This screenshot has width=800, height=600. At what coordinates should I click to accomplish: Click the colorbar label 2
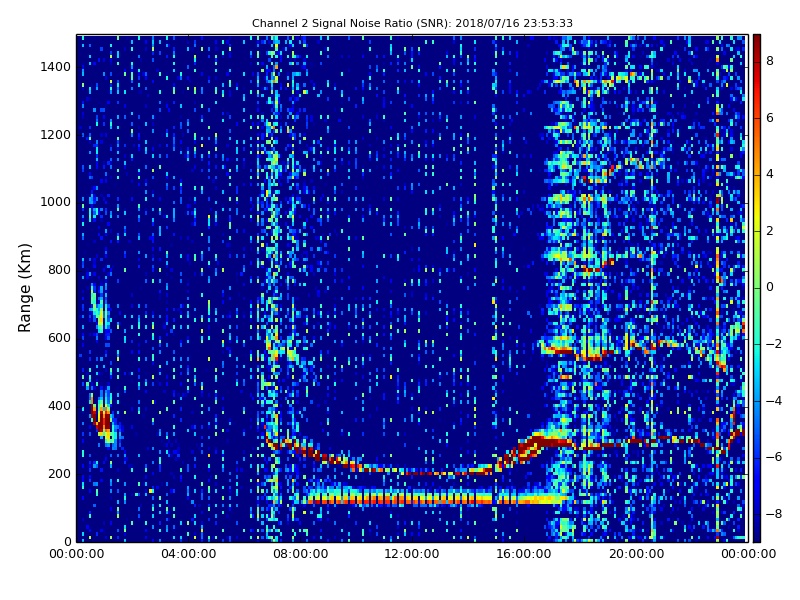pos(770,231)
